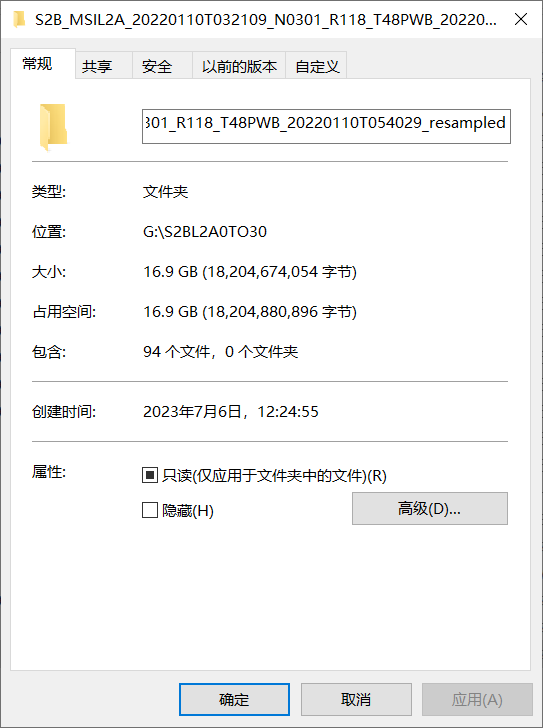Open 高级(D)... advanced attributes

(x=430, y=508)
